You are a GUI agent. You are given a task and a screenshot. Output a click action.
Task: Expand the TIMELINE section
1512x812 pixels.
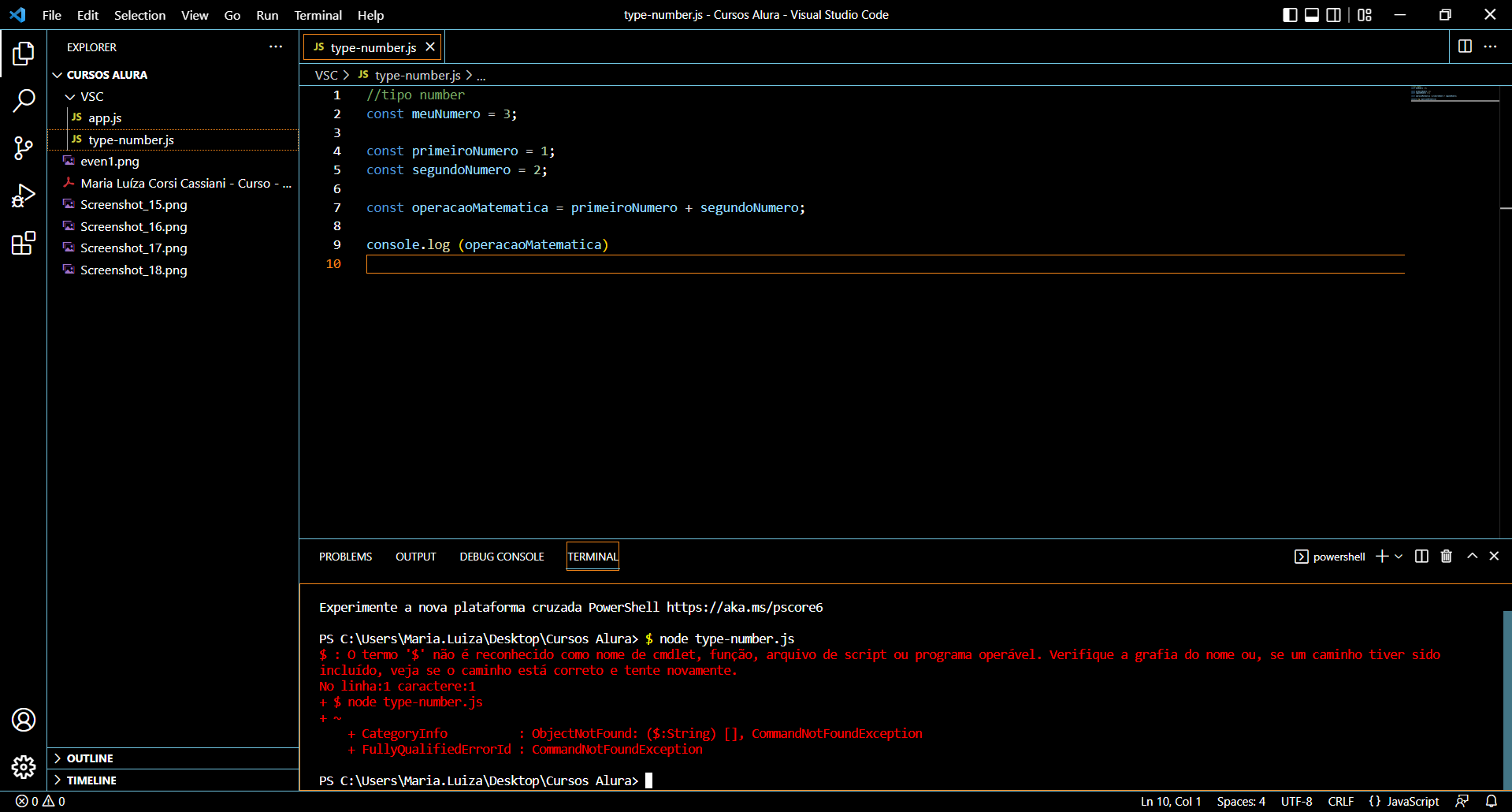click(173, 780)
